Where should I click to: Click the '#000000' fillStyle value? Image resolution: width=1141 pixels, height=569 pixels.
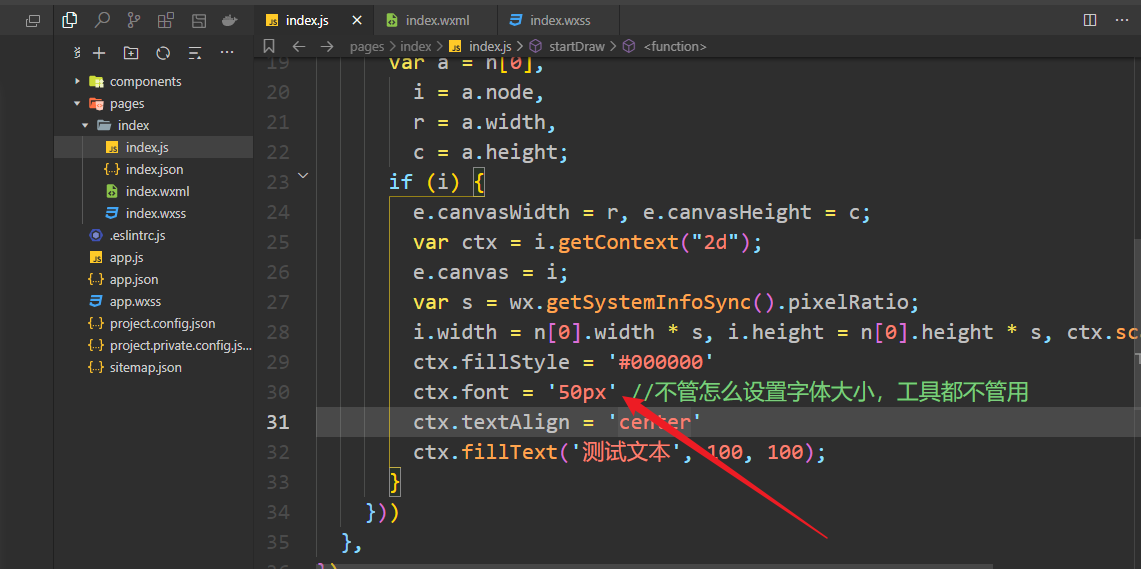[661, 362]
